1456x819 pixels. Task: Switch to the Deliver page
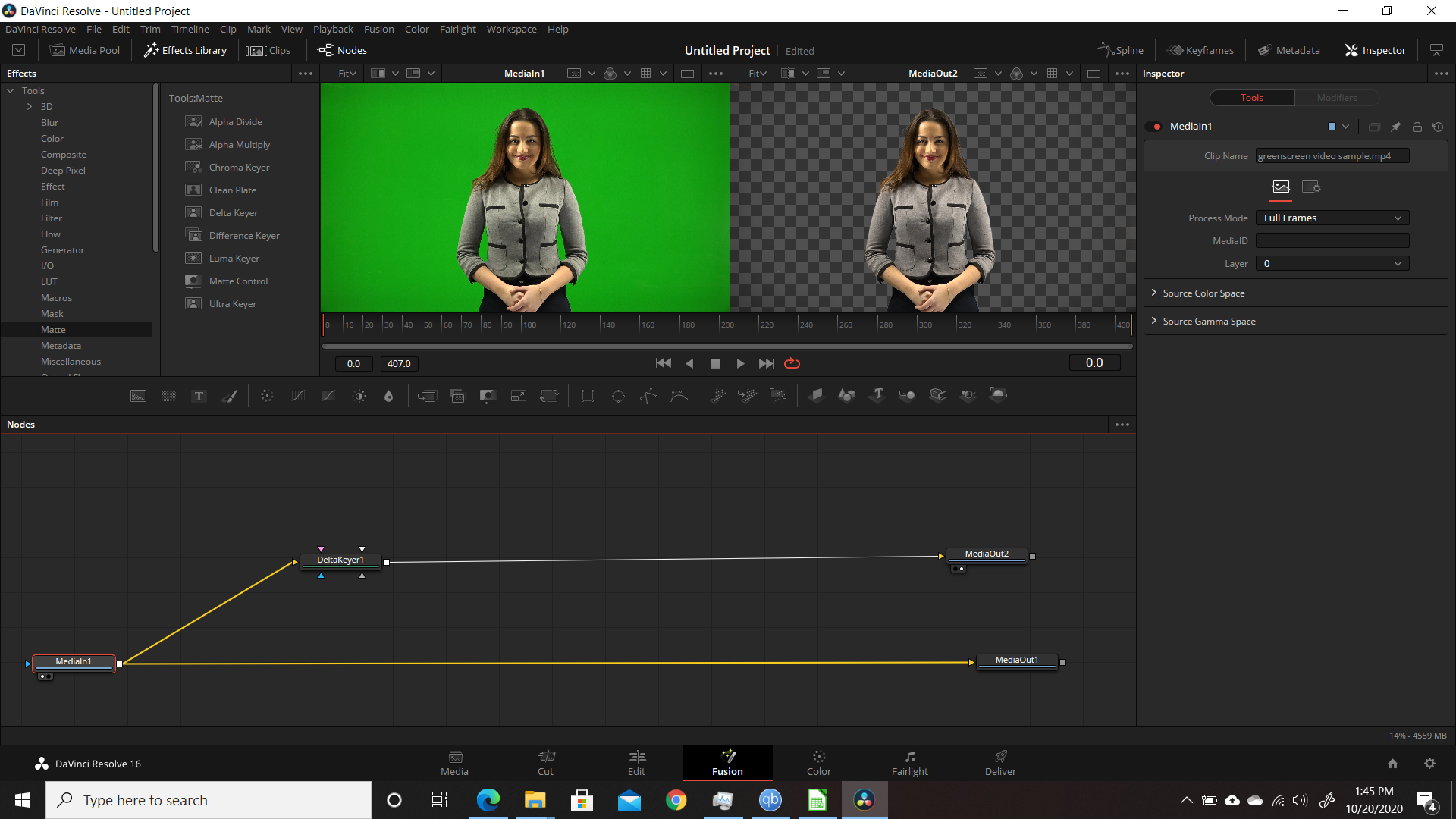pos(1000,763)
